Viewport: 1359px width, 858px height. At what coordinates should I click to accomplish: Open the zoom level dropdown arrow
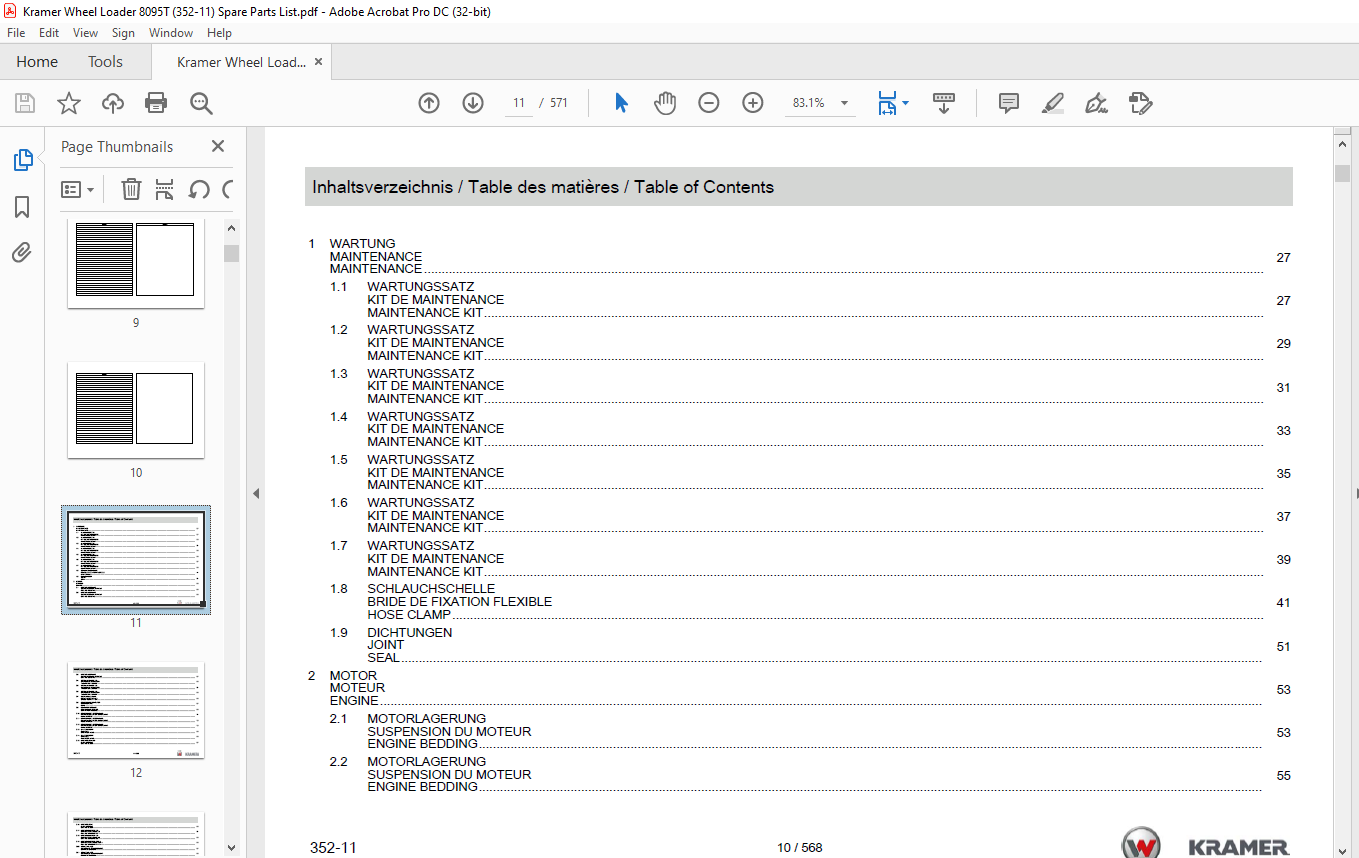(x=845, y=103)
